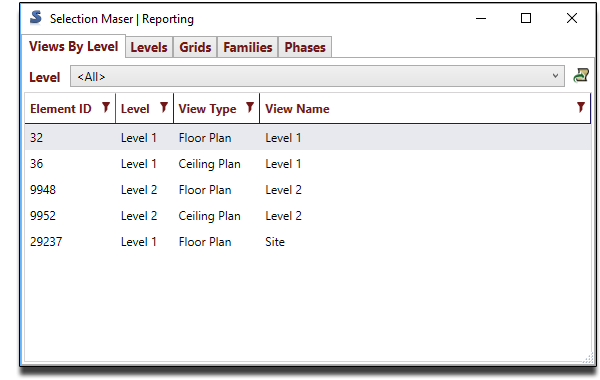The image size is (600, 380).
Task: Switch to the Levels tab
Action: 149,47
